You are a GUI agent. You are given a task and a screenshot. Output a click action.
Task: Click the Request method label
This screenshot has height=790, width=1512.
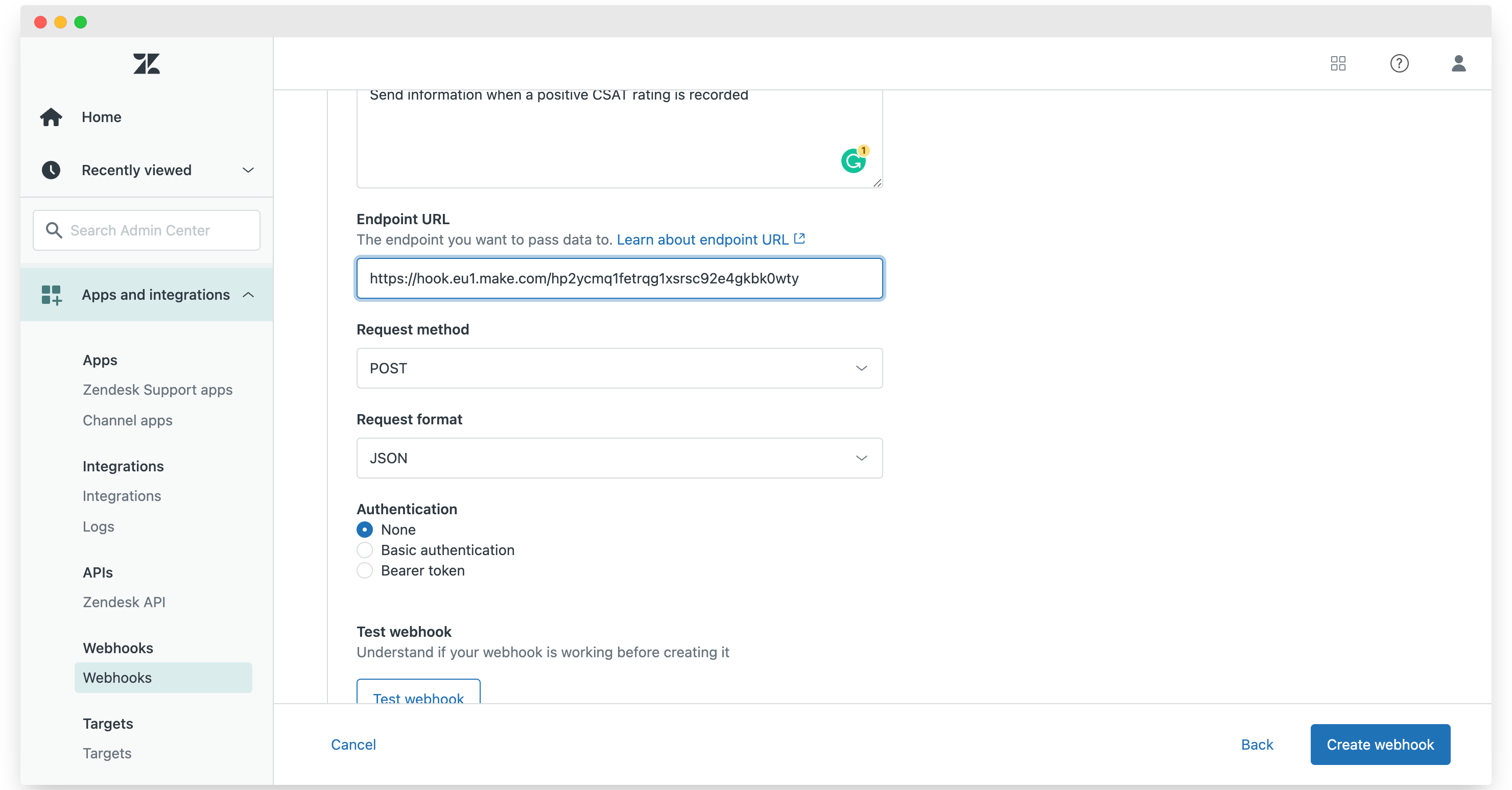413,329
